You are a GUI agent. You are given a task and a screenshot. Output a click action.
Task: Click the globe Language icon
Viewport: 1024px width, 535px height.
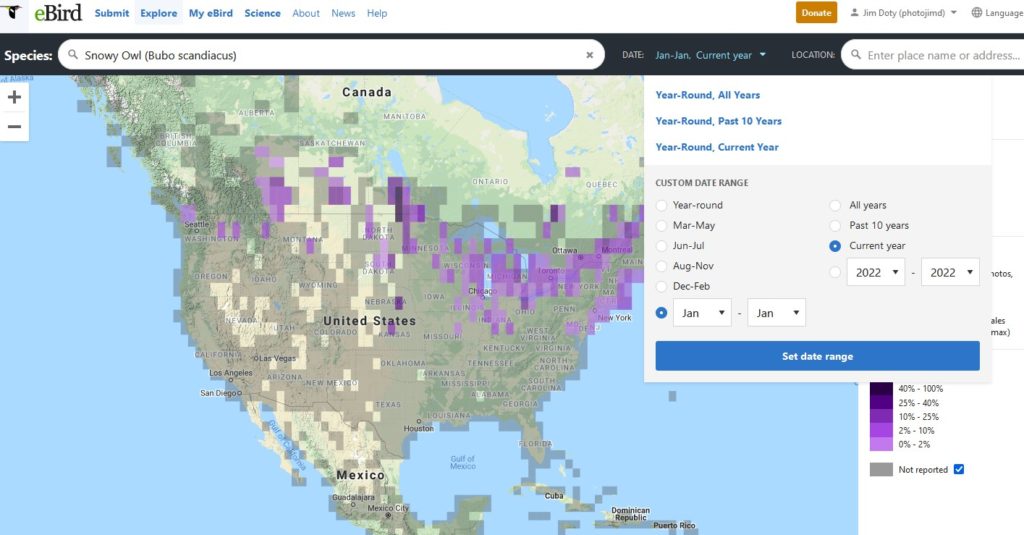(976, 13)
